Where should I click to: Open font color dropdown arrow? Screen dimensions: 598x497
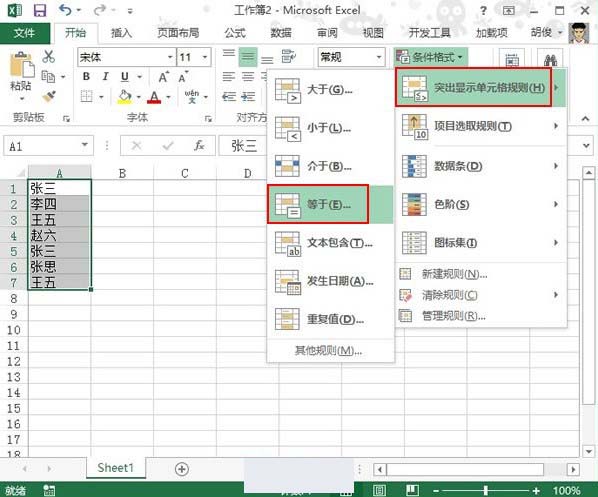168,97
